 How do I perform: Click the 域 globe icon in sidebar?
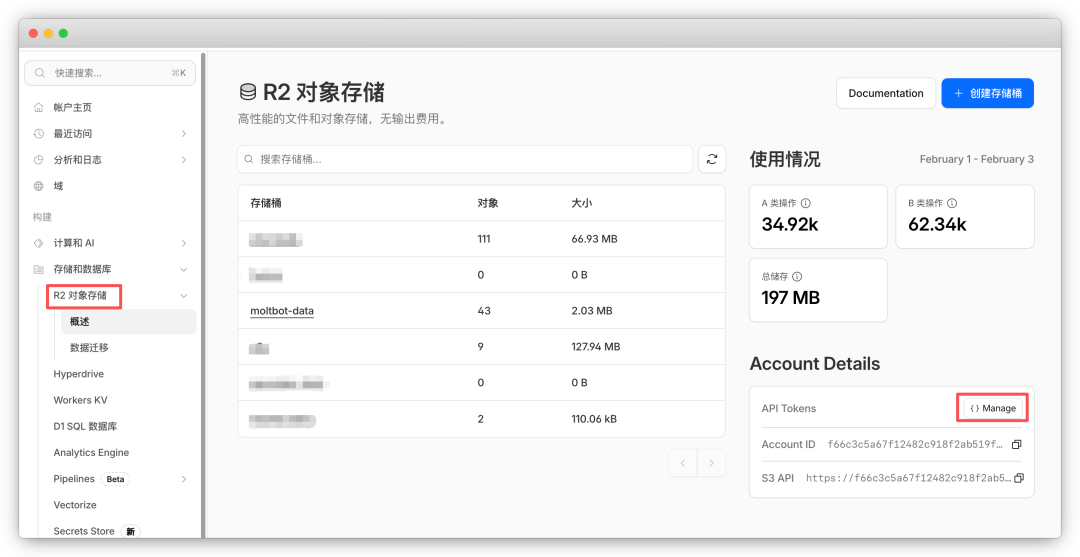[x=38, y=186]
